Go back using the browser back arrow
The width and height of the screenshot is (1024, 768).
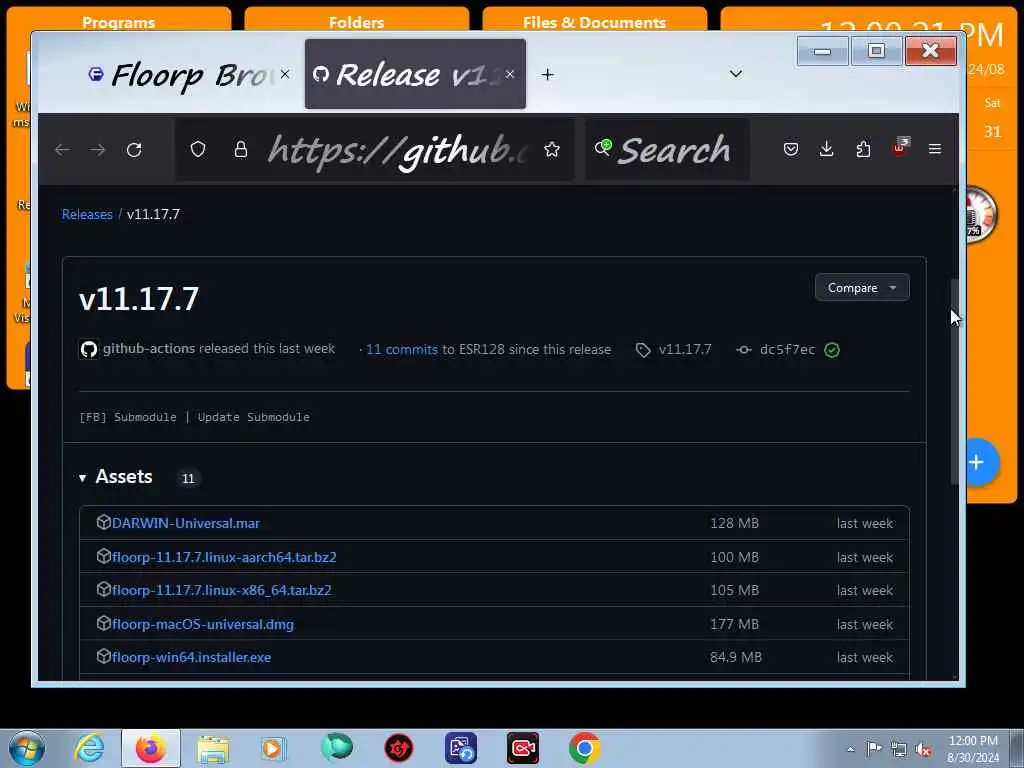click(63, 150)
